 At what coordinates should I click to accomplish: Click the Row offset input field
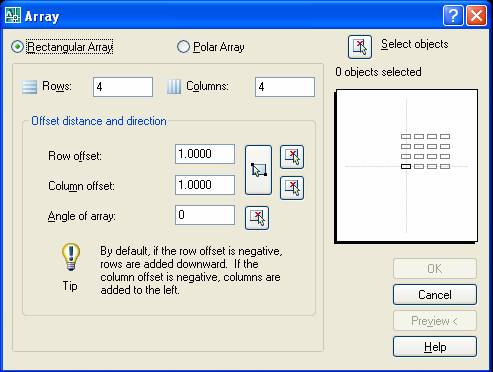205,154
